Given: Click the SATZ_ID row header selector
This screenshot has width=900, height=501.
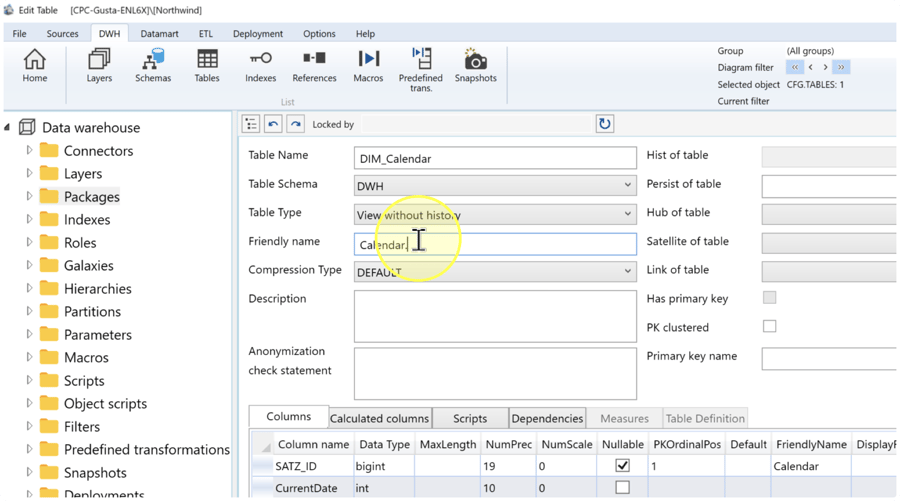Looking at the screenshot, I should tap(263, 466).
